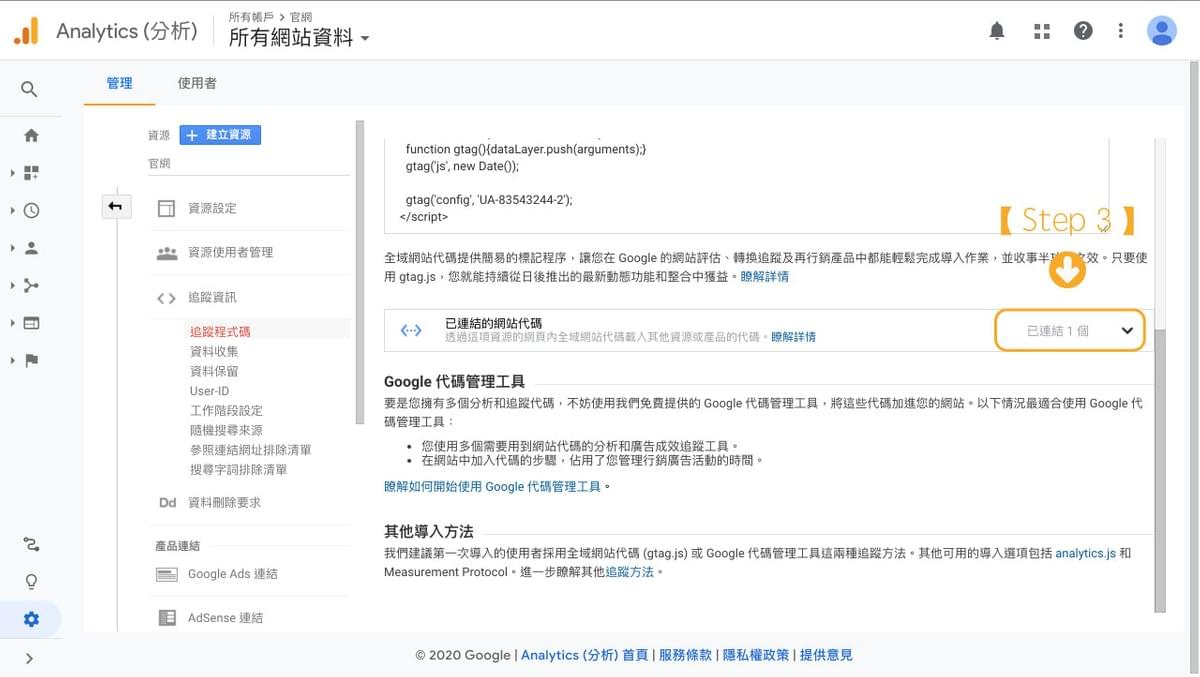Click the 官網 property label under 資源
This screenshot has width=1200, height=677.
[x=159, y=163]
